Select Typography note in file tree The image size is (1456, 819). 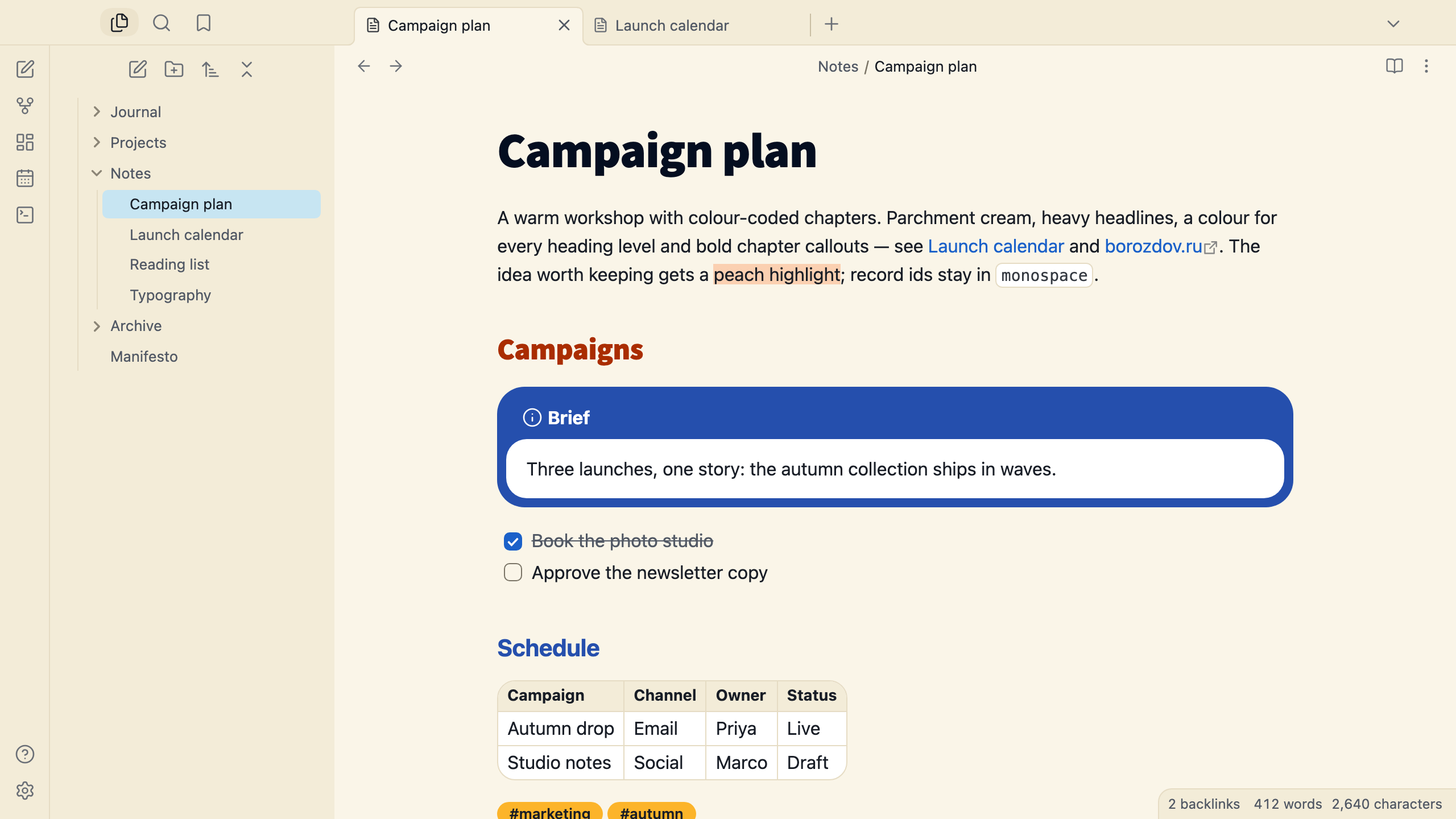point(170,295)
